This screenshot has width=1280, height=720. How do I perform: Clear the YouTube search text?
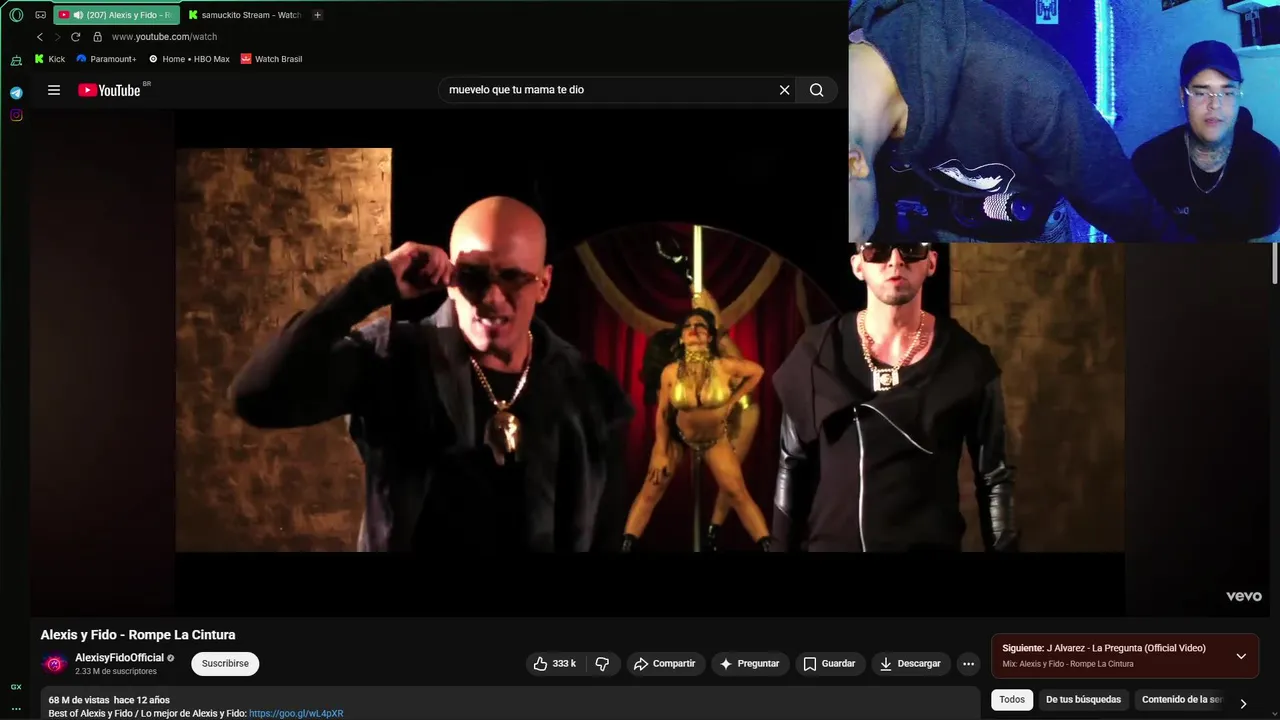click(x=785, y=90)
